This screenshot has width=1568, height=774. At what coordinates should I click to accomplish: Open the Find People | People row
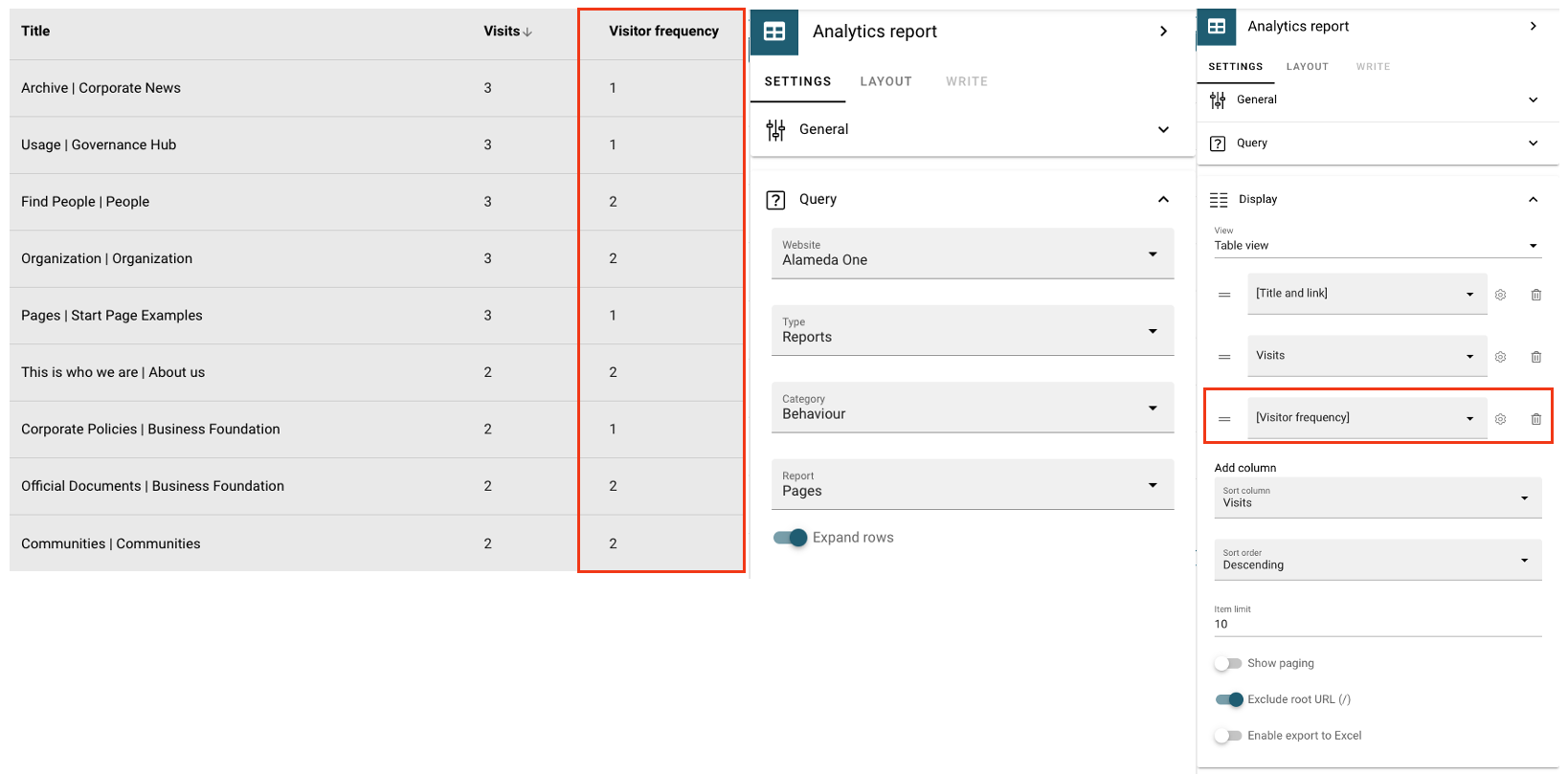pyautogui.click(x=376, y=202)
